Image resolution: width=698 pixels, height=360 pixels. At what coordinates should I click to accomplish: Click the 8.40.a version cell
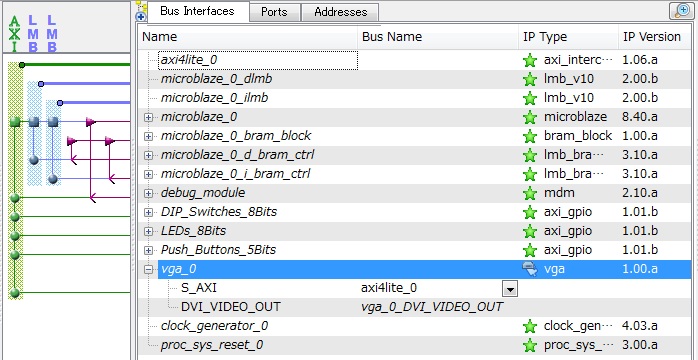click(640, 117)
